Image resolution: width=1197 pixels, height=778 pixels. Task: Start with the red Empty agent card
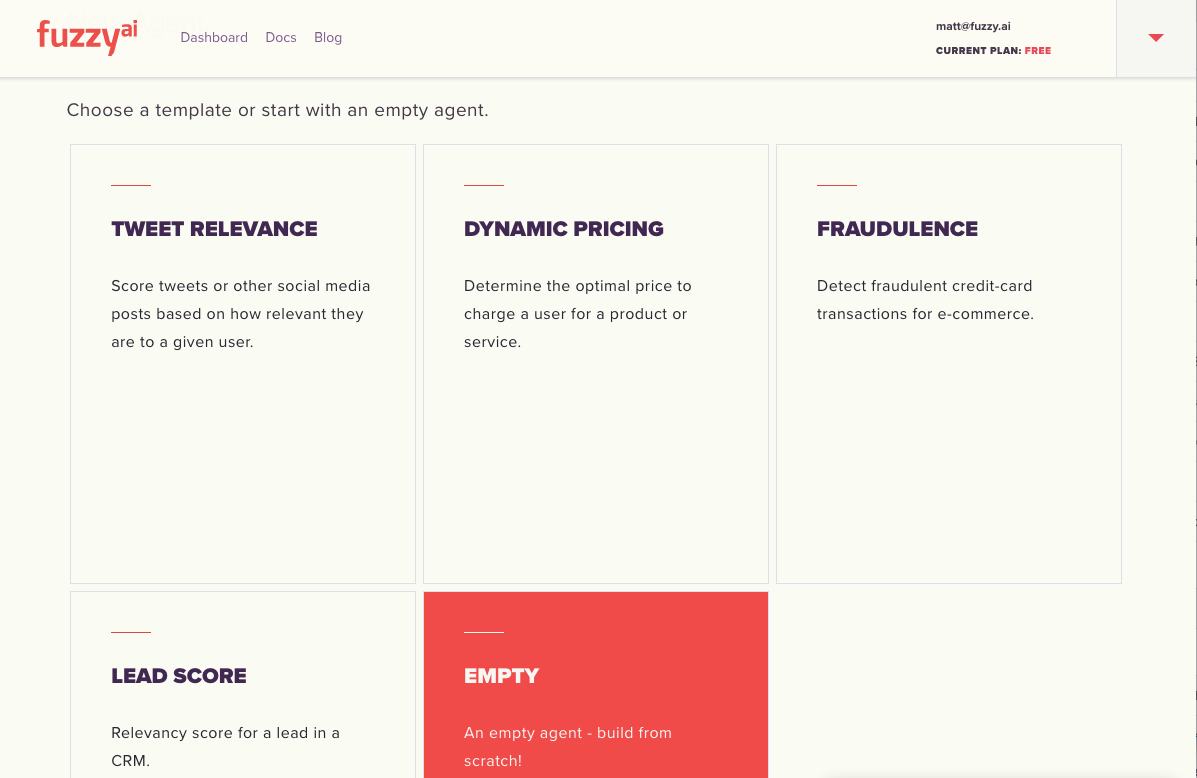point(595,685)
